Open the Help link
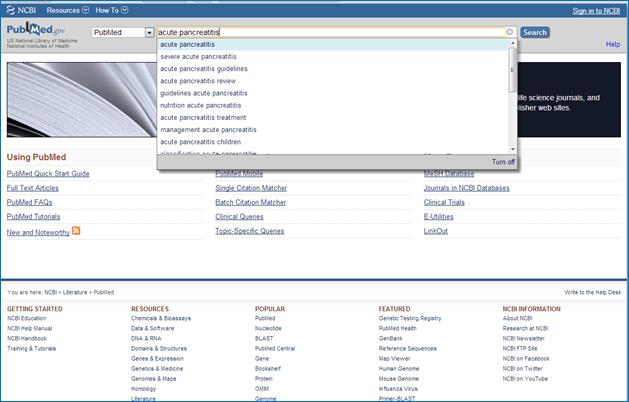629x402 pixels. pos(613,44)
